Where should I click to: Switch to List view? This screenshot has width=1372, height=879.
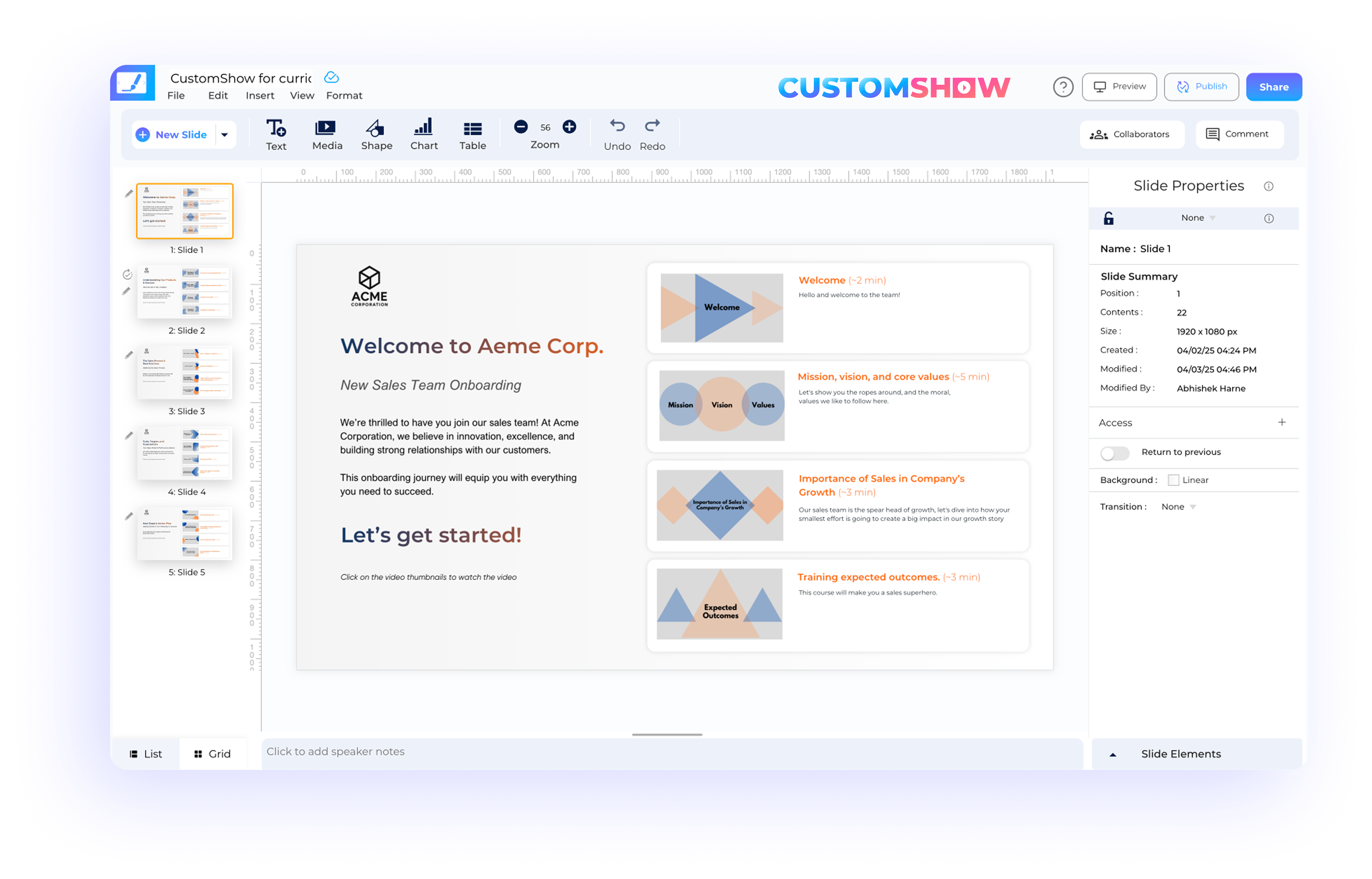[146, 753]
